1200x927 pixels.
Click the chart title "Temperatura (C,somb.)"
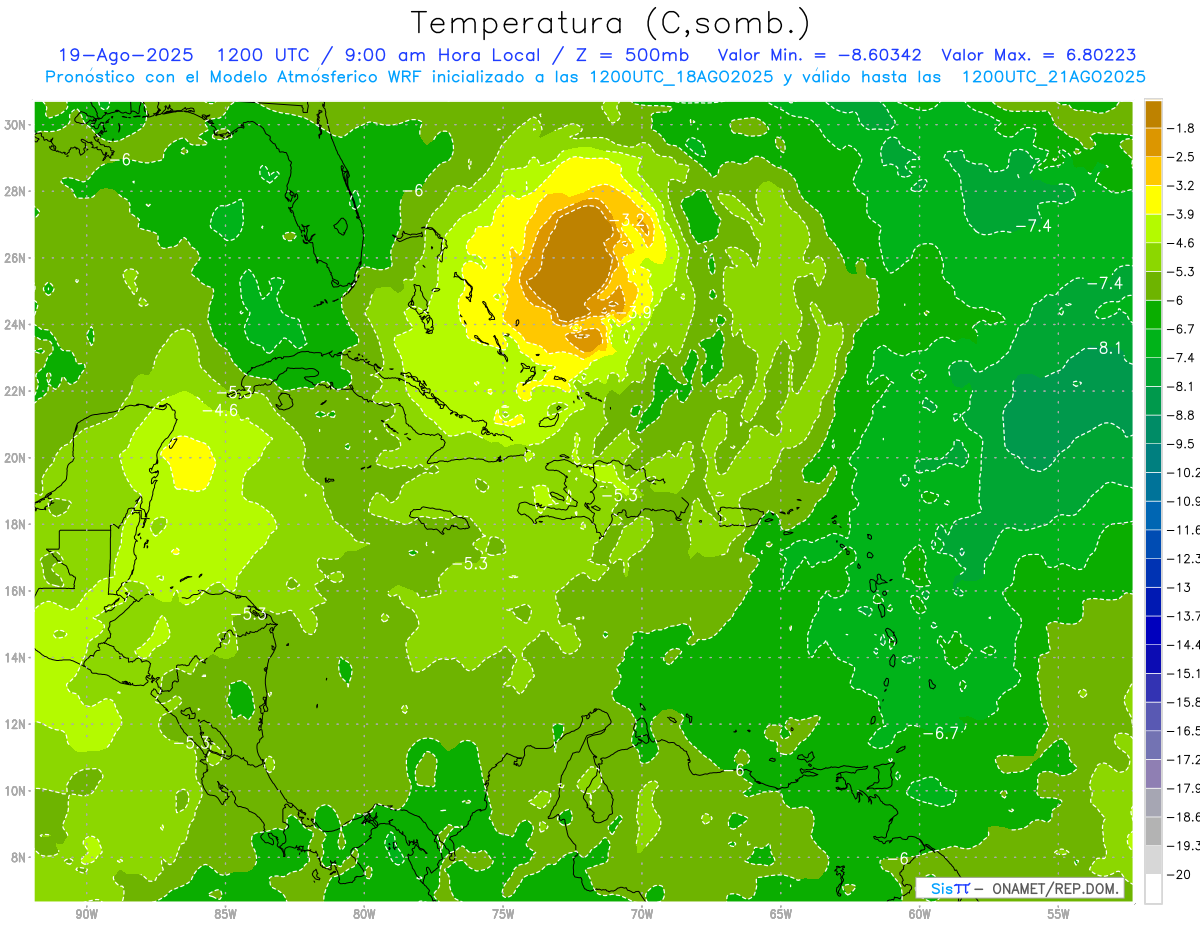click(611, 24)
